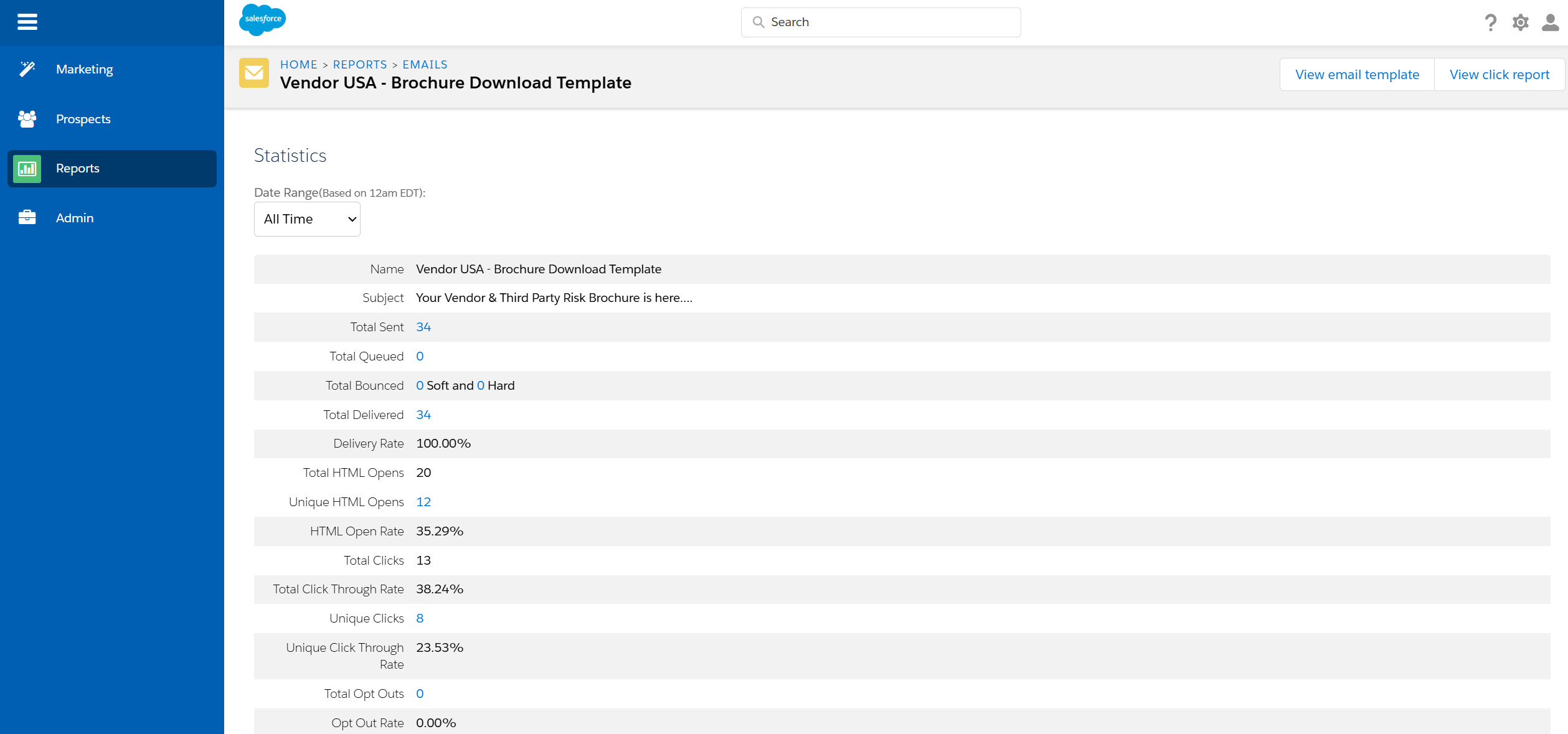Click the Admin briefcase icon

[x=27, y=218]
